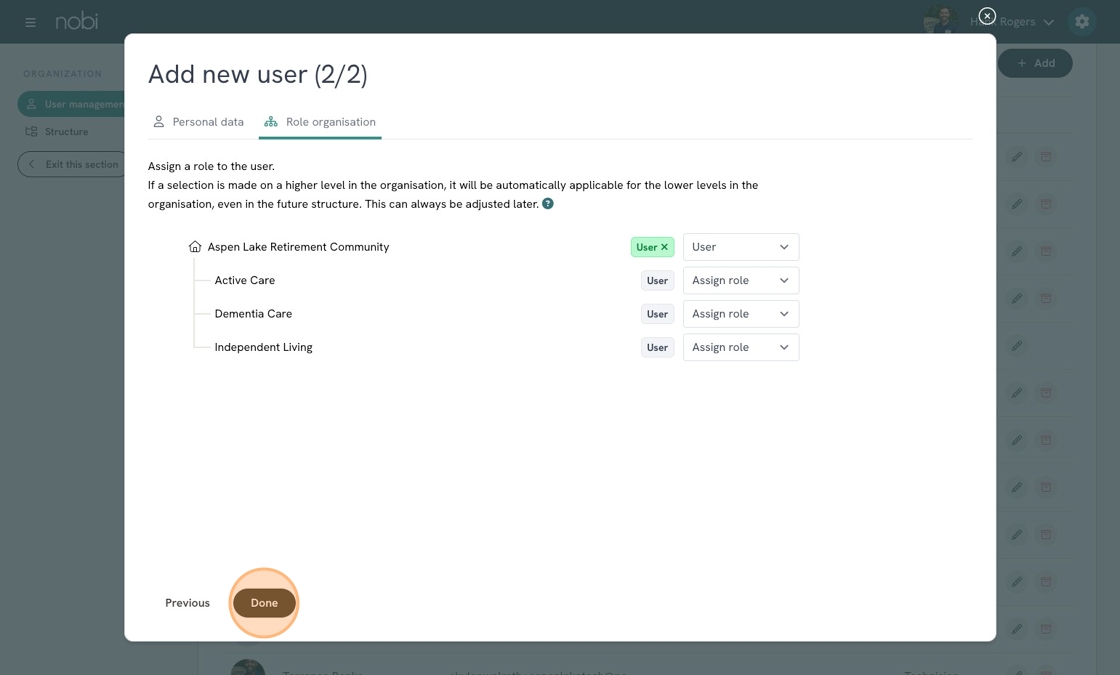The height and width of the screenshot is (675, 1120).
Task: Click the nobi logo
Action: click(77, 21)
